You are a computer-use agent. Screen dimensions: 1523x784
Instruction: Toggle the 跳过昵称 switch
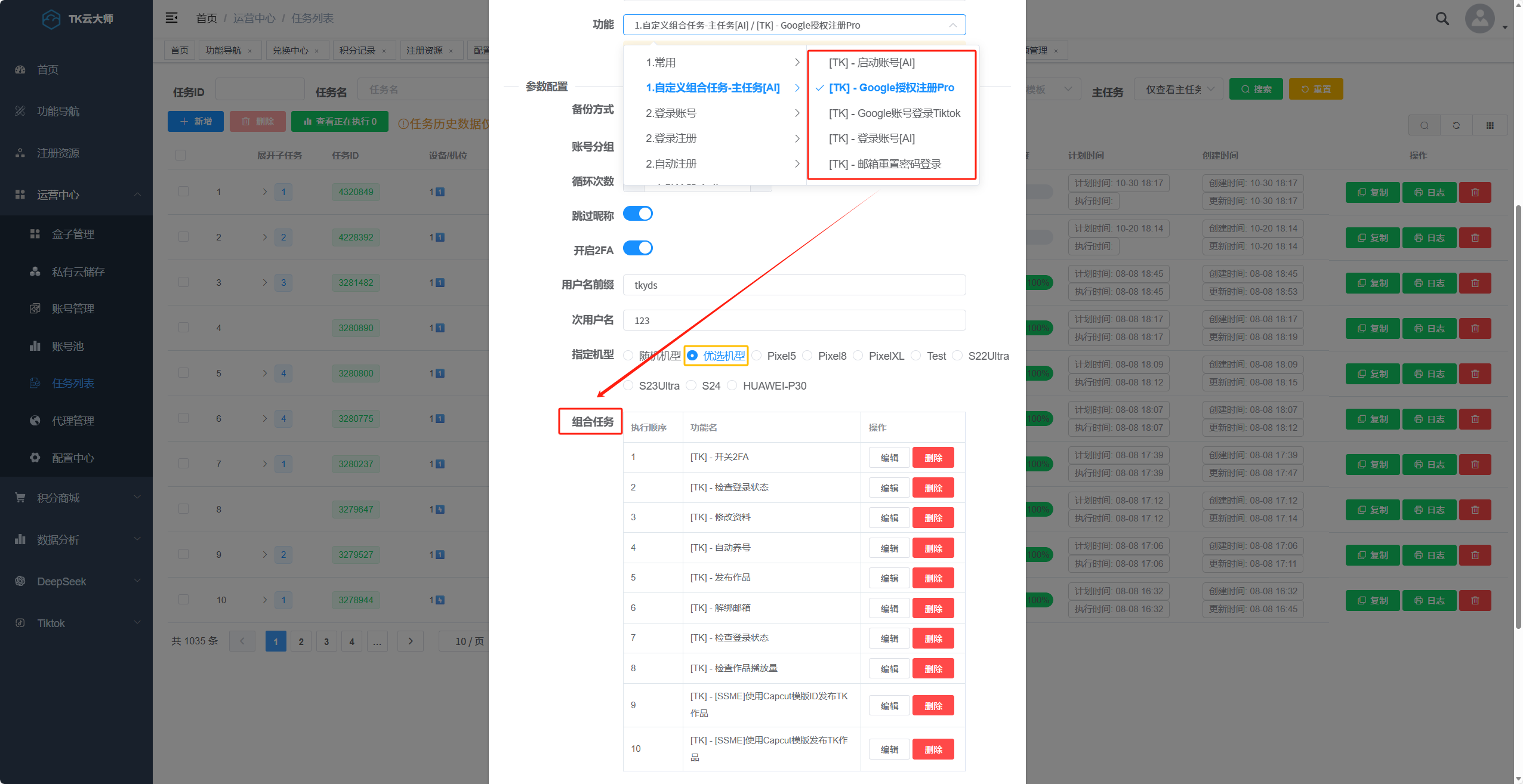(637, 214)
